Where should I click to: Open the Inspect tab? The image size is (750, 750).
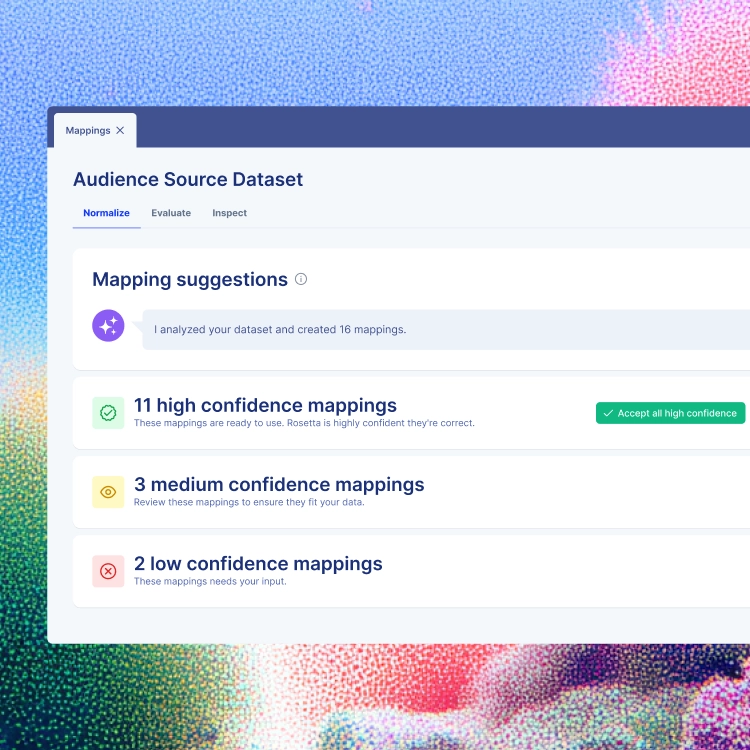pyautogui.click(x=230, y=213)
